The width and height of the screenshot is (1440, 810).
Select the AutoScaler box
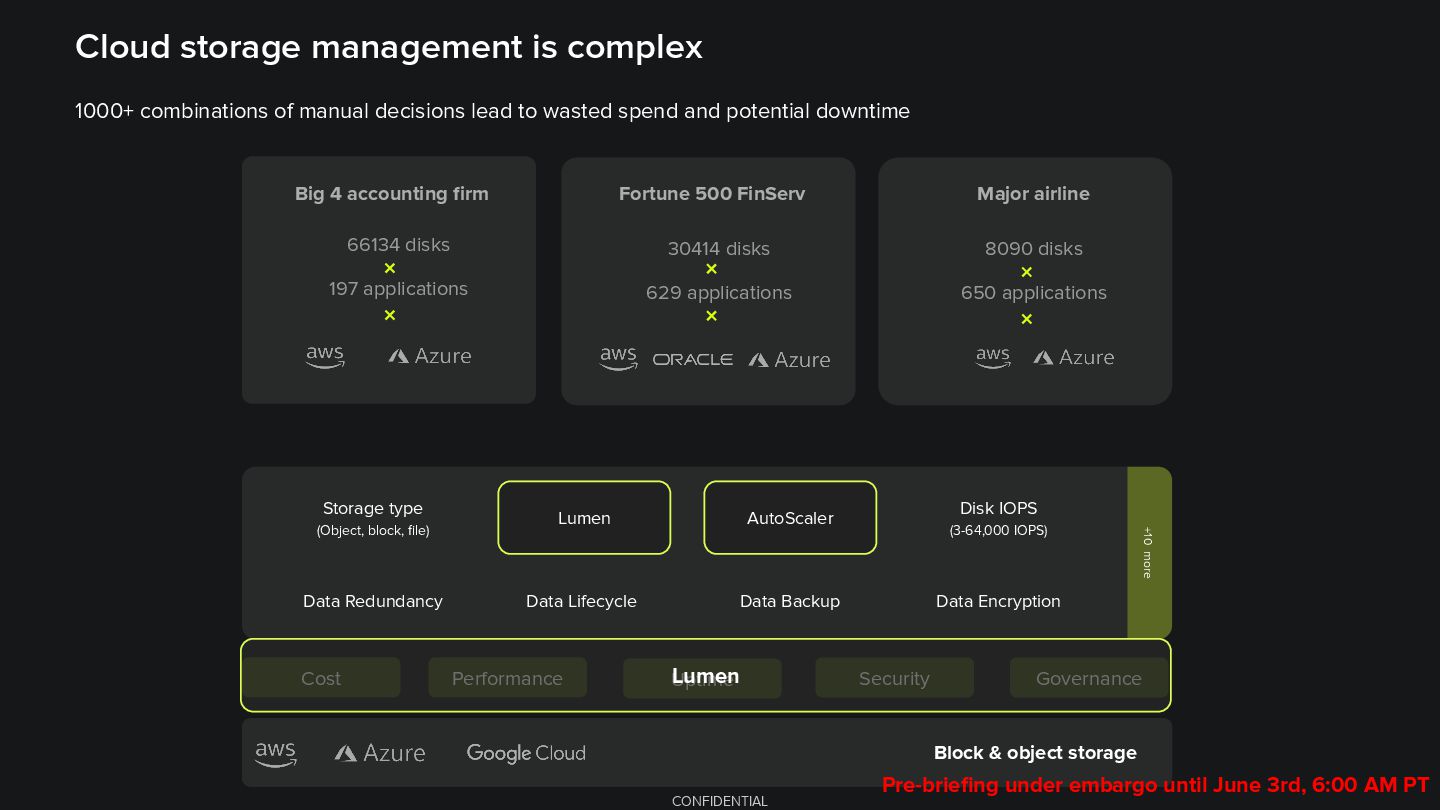coord(790,518)
